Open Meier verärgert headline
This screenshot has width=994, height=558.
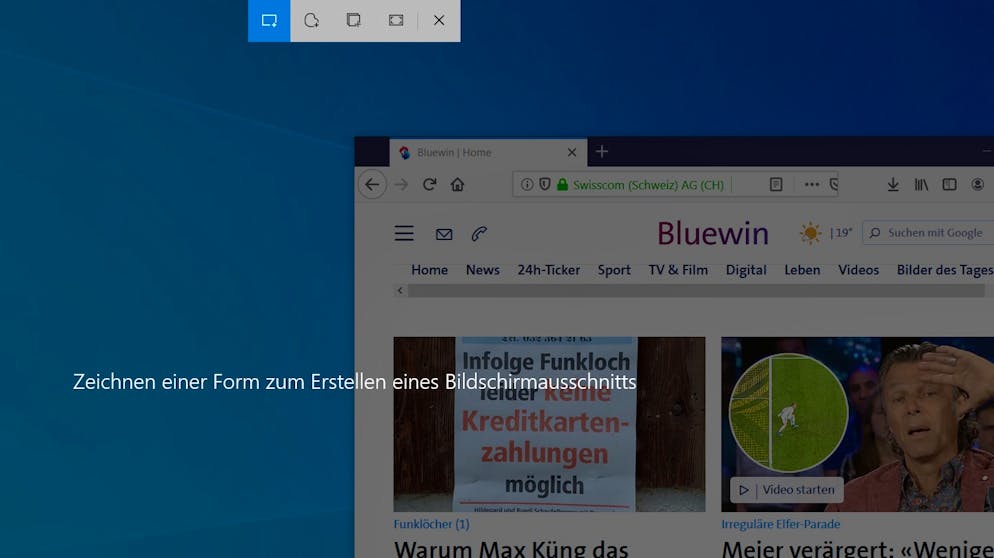(857, 548)
